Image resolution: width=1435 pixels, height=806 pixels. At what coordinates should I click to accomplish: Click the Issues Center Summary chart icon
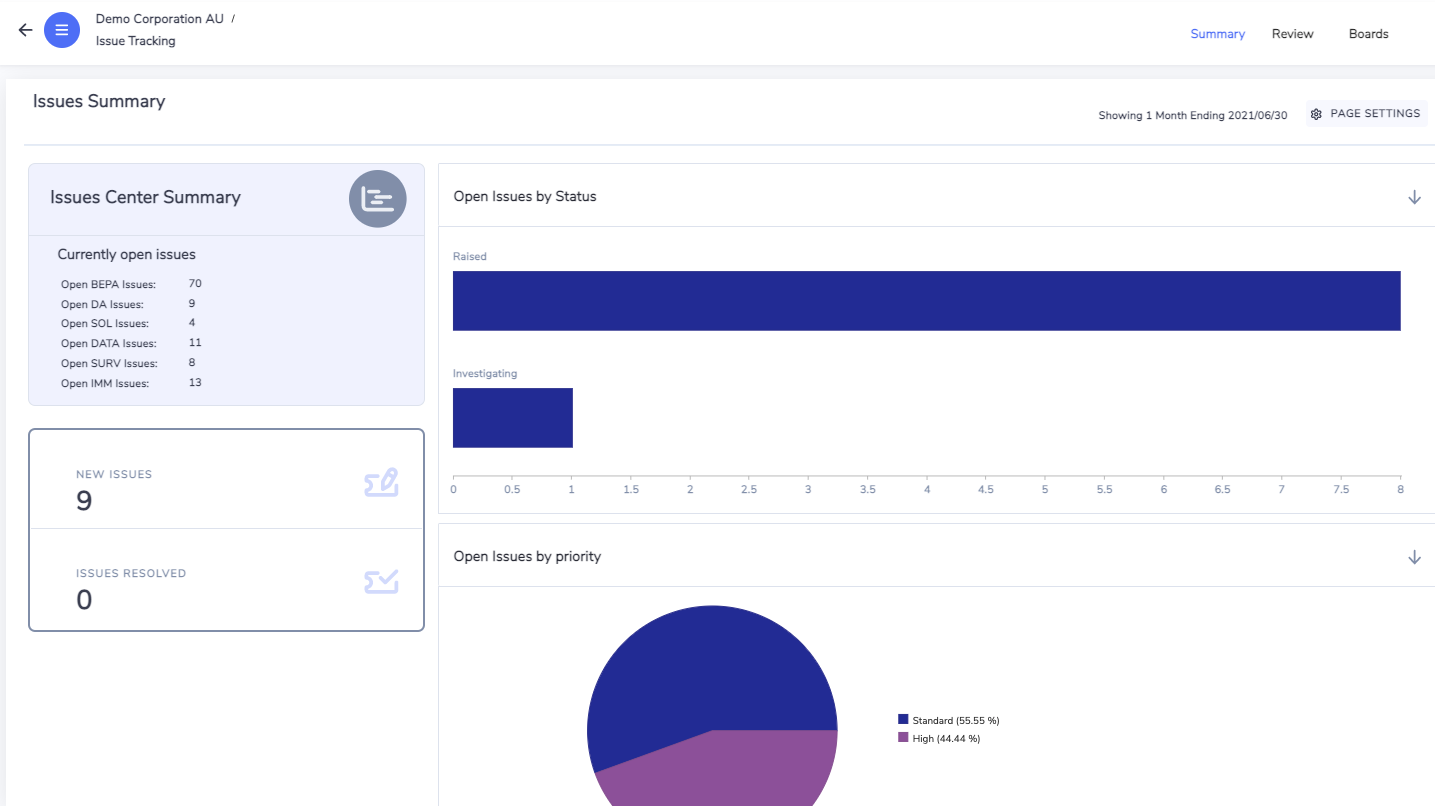pos(378,199)
